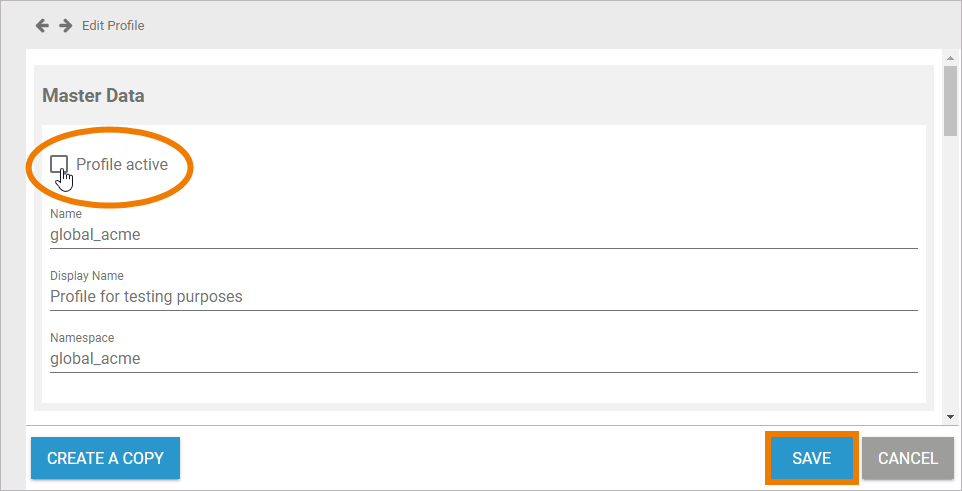
Task: Click the Display Name field label
Action: pos(87,276)
